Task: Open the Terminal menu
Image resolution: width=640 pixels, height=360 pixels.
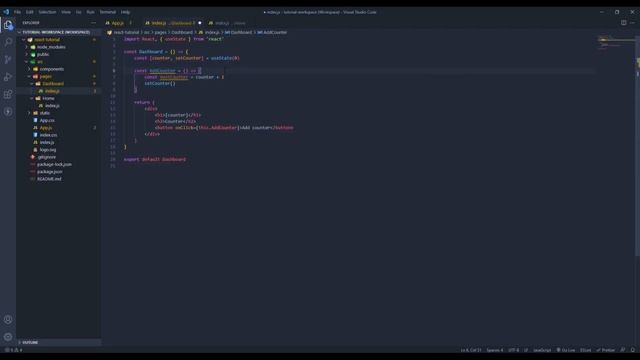Action: tap(108, 12)
